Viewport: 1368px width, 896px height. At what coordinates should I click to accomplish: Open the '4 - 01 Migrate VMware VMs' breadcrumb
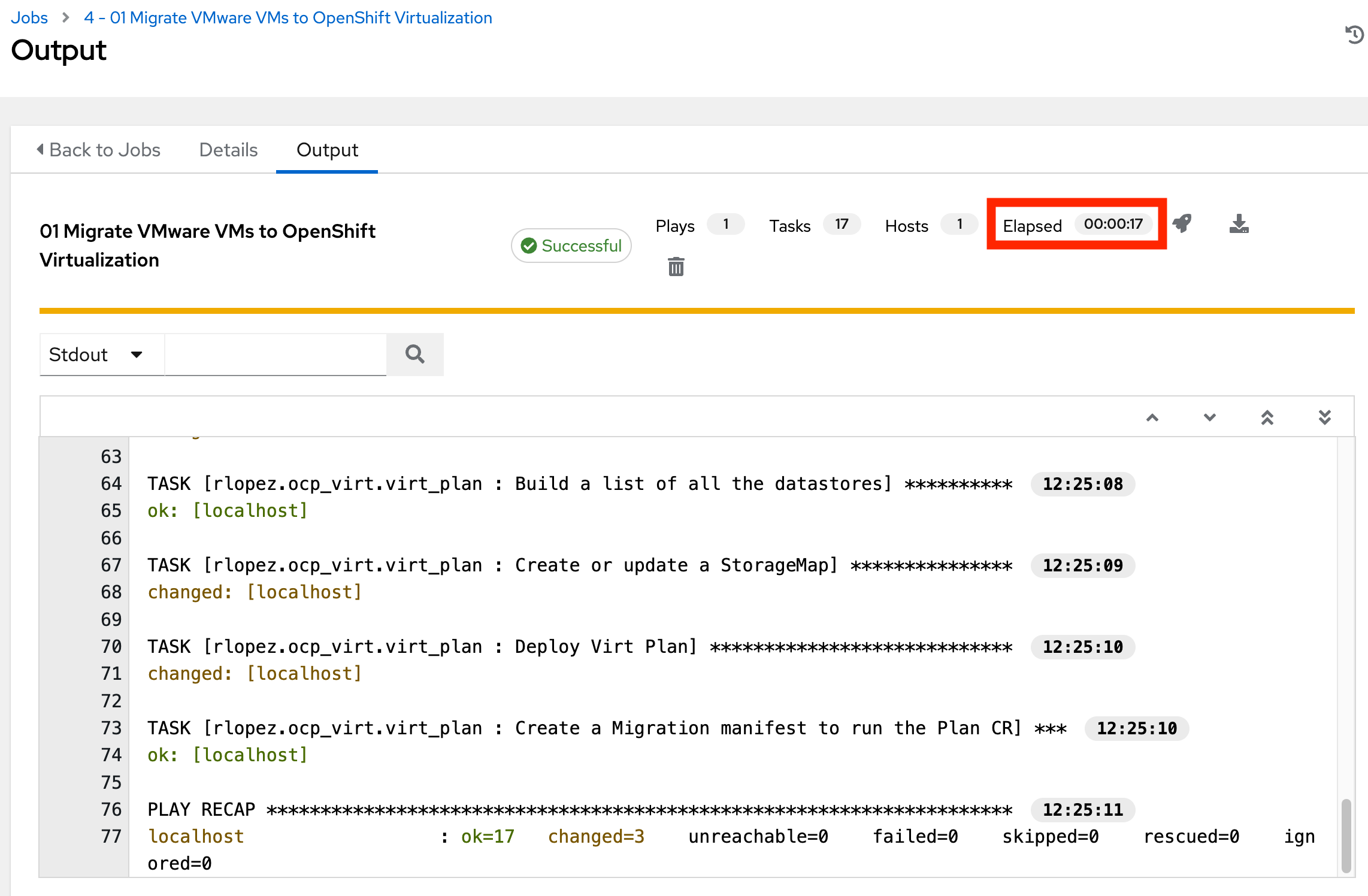(x=288, y=18)
